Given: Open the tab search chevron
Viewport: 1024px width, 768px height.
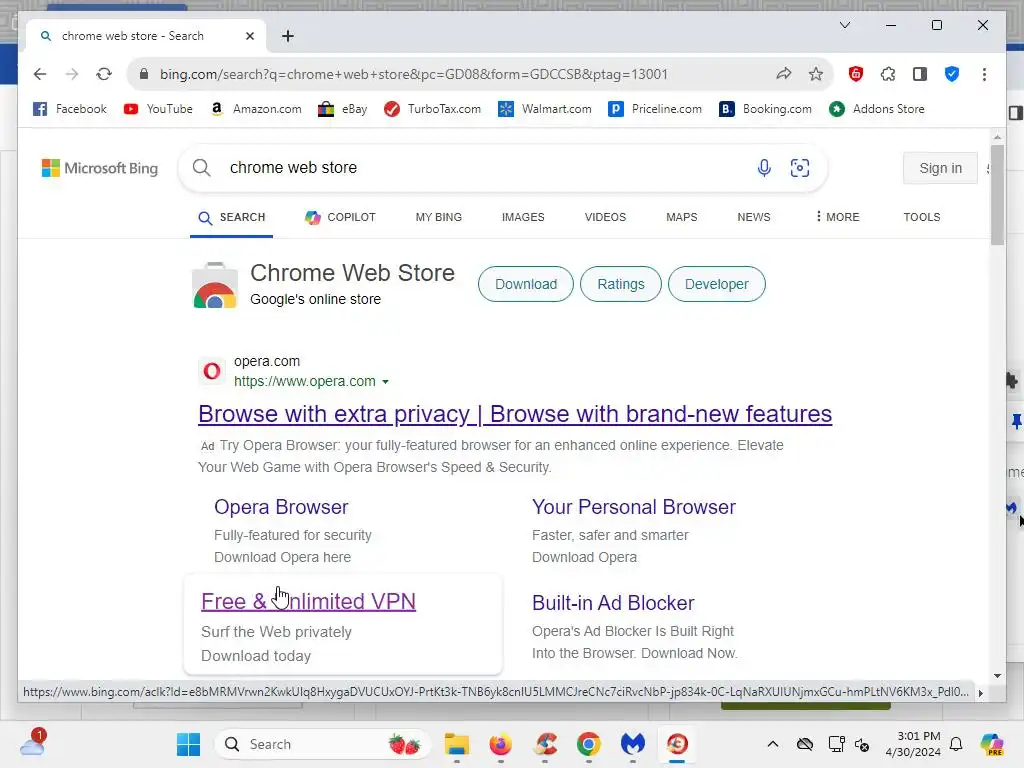Looking at the screenshot, I should 844,25.
